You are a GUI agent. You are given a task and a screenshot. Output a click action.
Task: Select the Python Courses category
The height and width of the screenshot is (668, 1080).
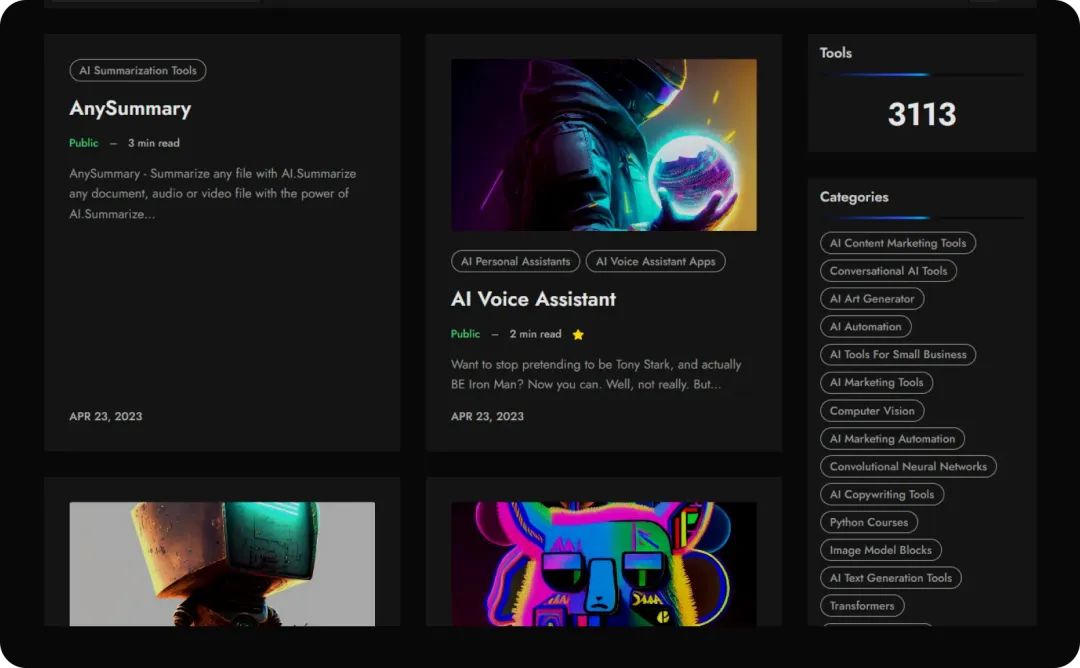click(x=869, y=522)
